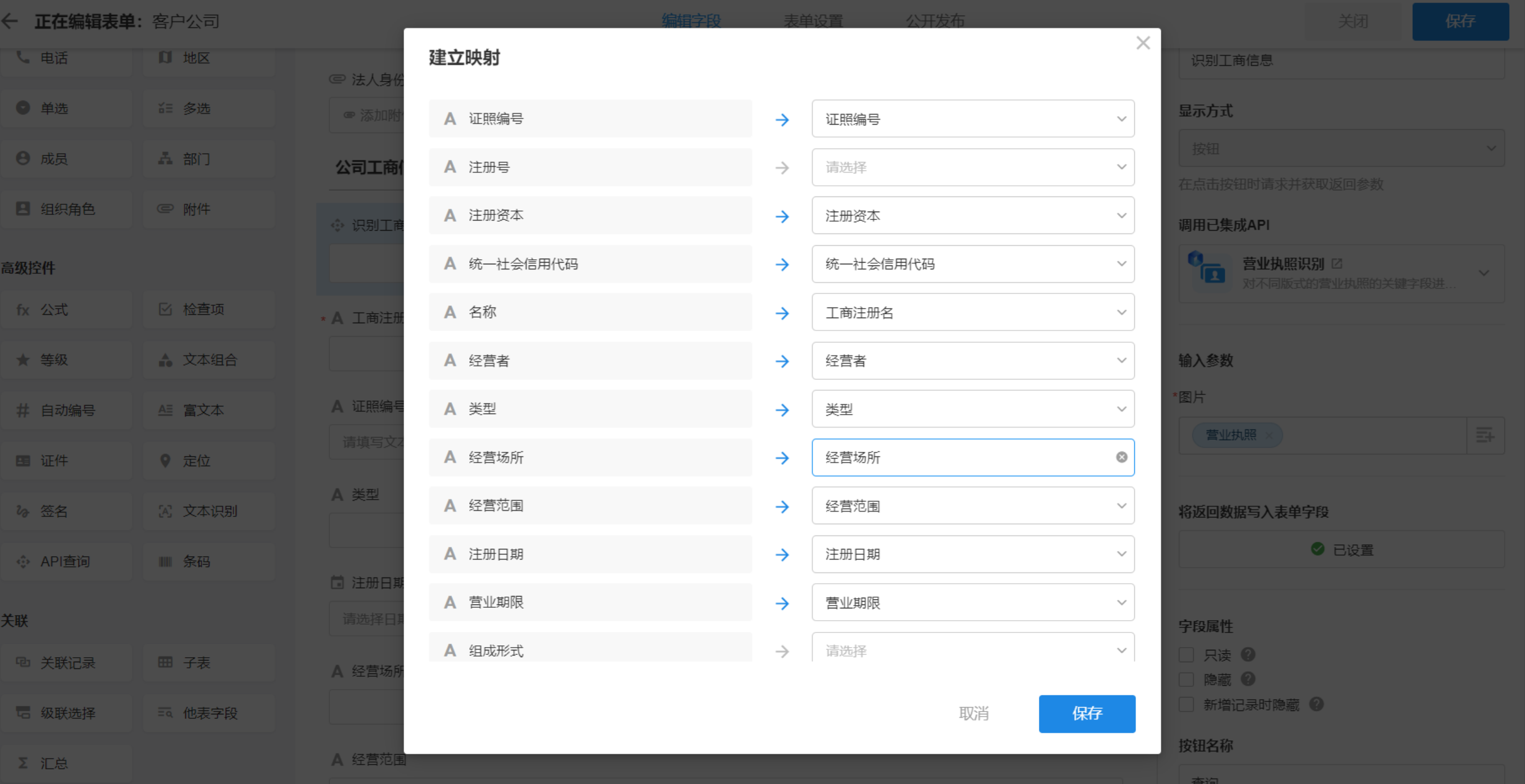Add the 汇总 control

coord(66,763)
